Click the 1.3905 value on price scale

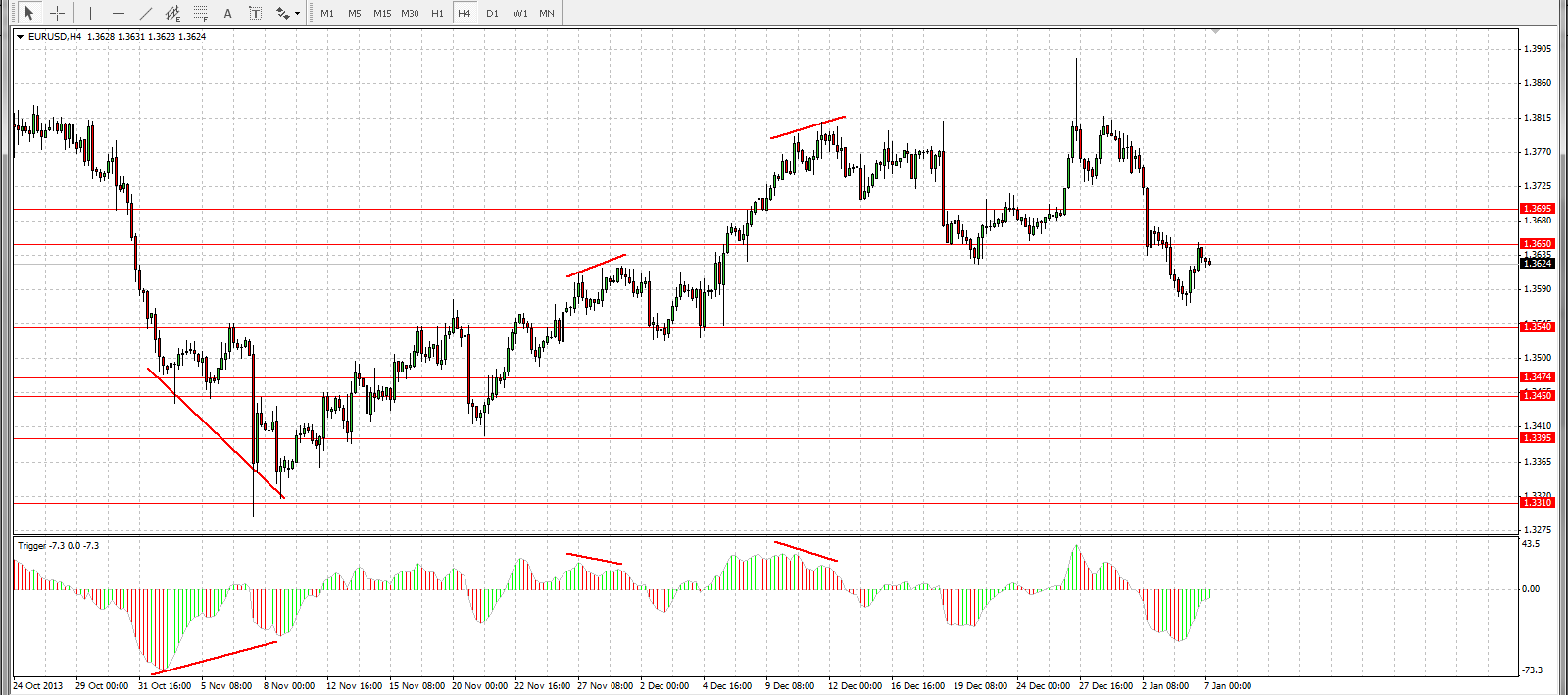1538,49
